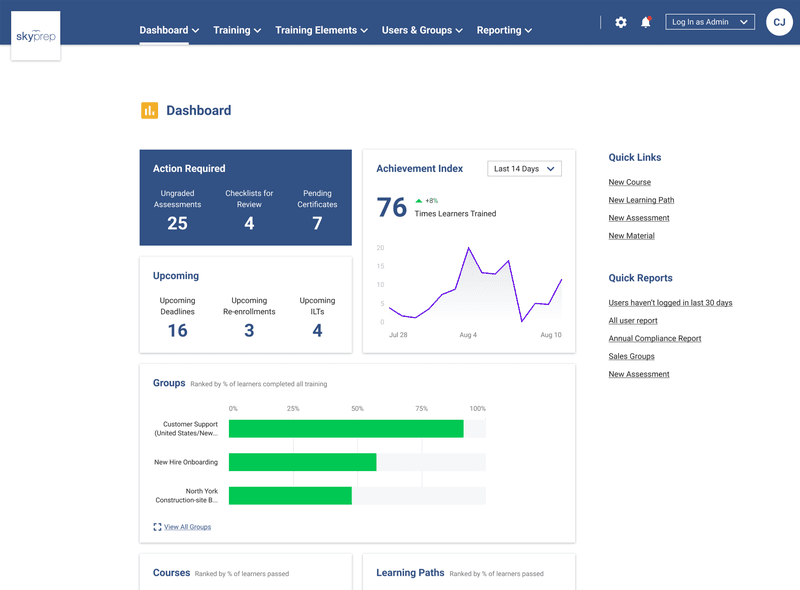Open the Last 14 Days dropdown
The image size is (800, 590).
point(523,168)
